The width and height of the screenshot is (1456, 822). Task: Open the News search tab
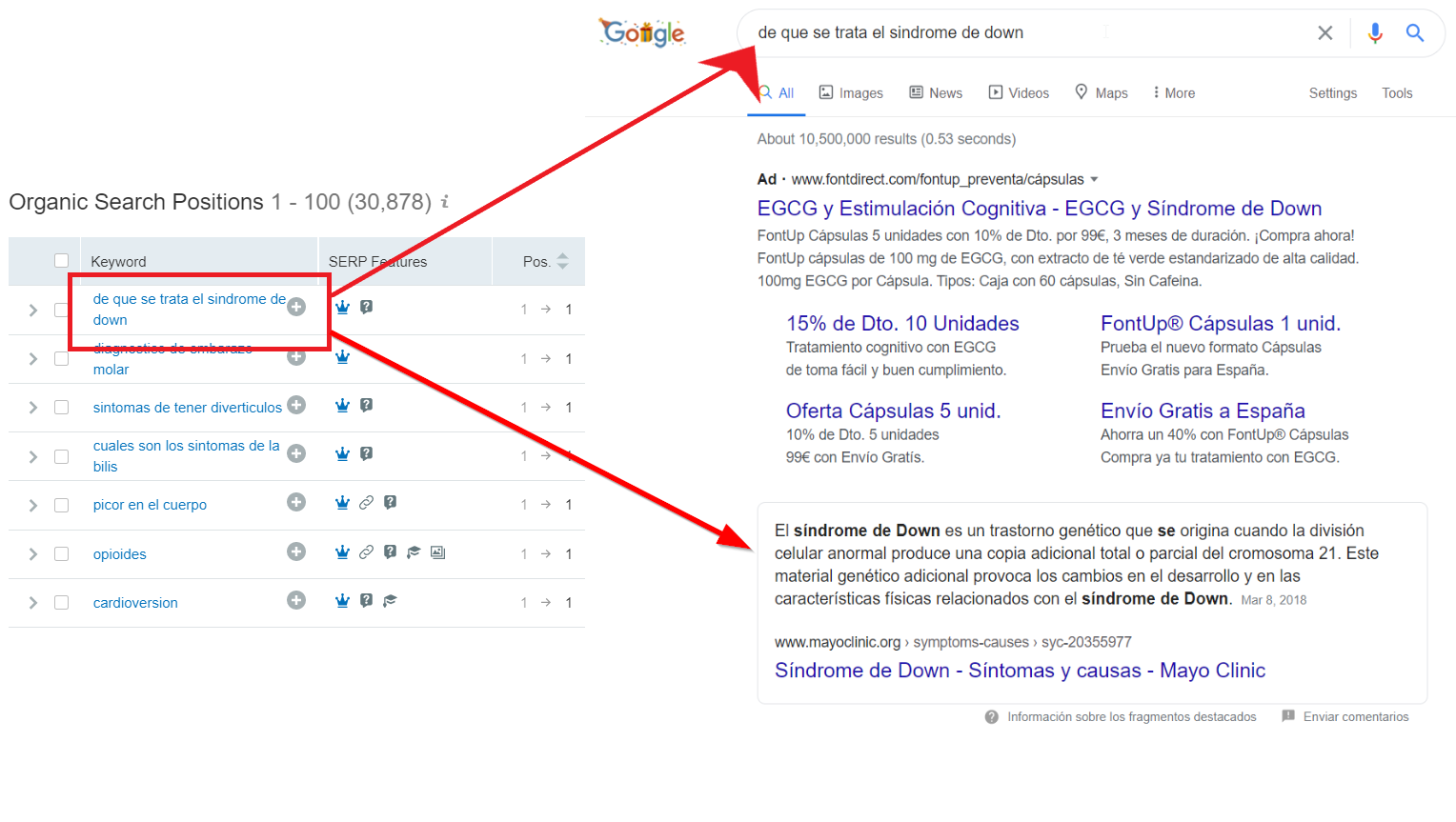936,93
